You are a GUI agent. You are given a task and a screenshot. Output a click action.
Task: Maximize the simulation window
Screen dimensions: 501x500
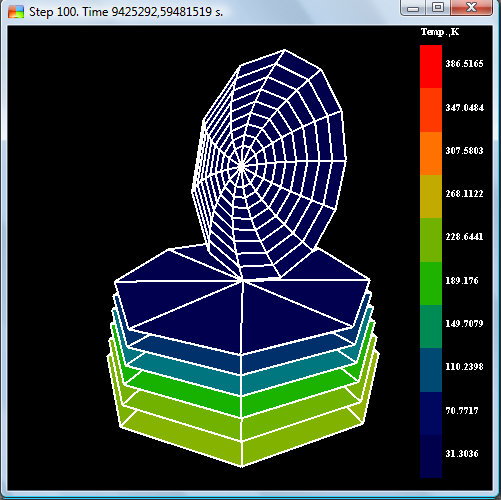click(438, 8)
